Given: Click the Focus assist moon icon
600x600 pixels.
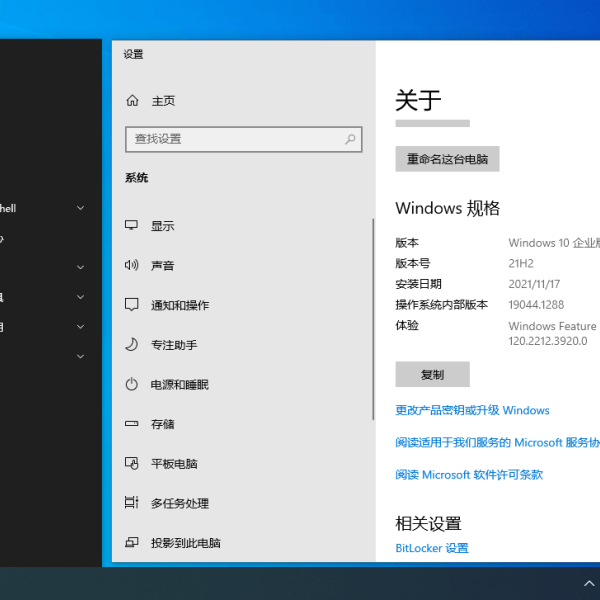Looking at the screenshot, I should click(131, 344).
